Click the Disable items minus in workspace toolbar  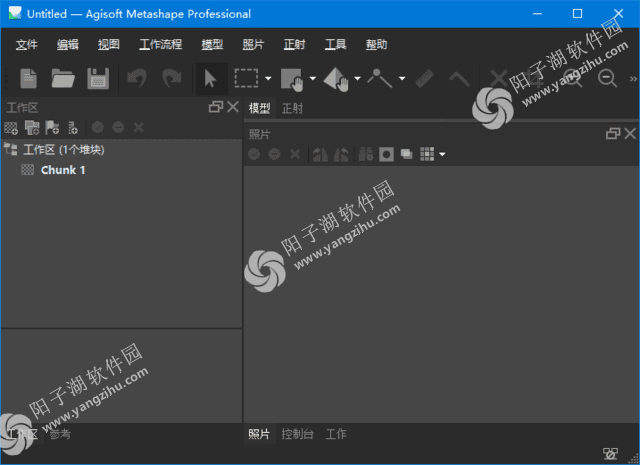(118, 127)
